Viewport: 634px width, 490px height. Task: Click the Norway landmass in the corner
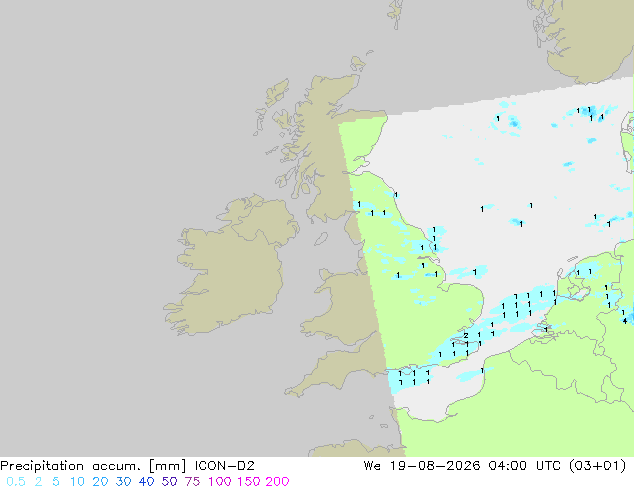click(x=586, y=38)
